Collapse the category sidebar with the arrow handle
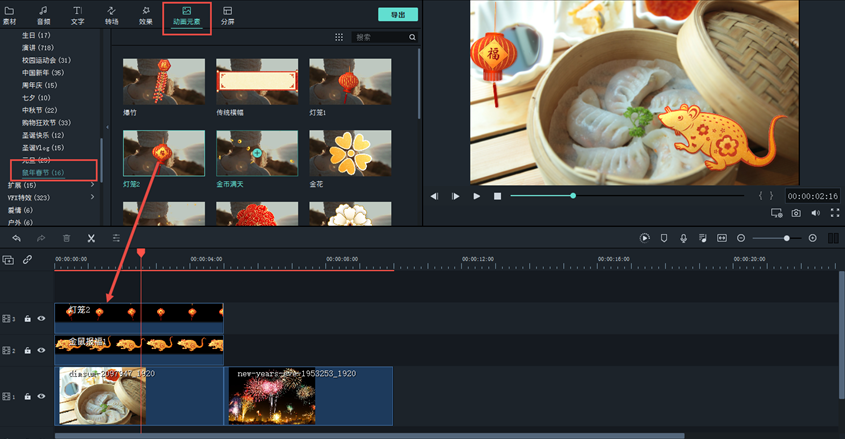 (x=108, y=127)
